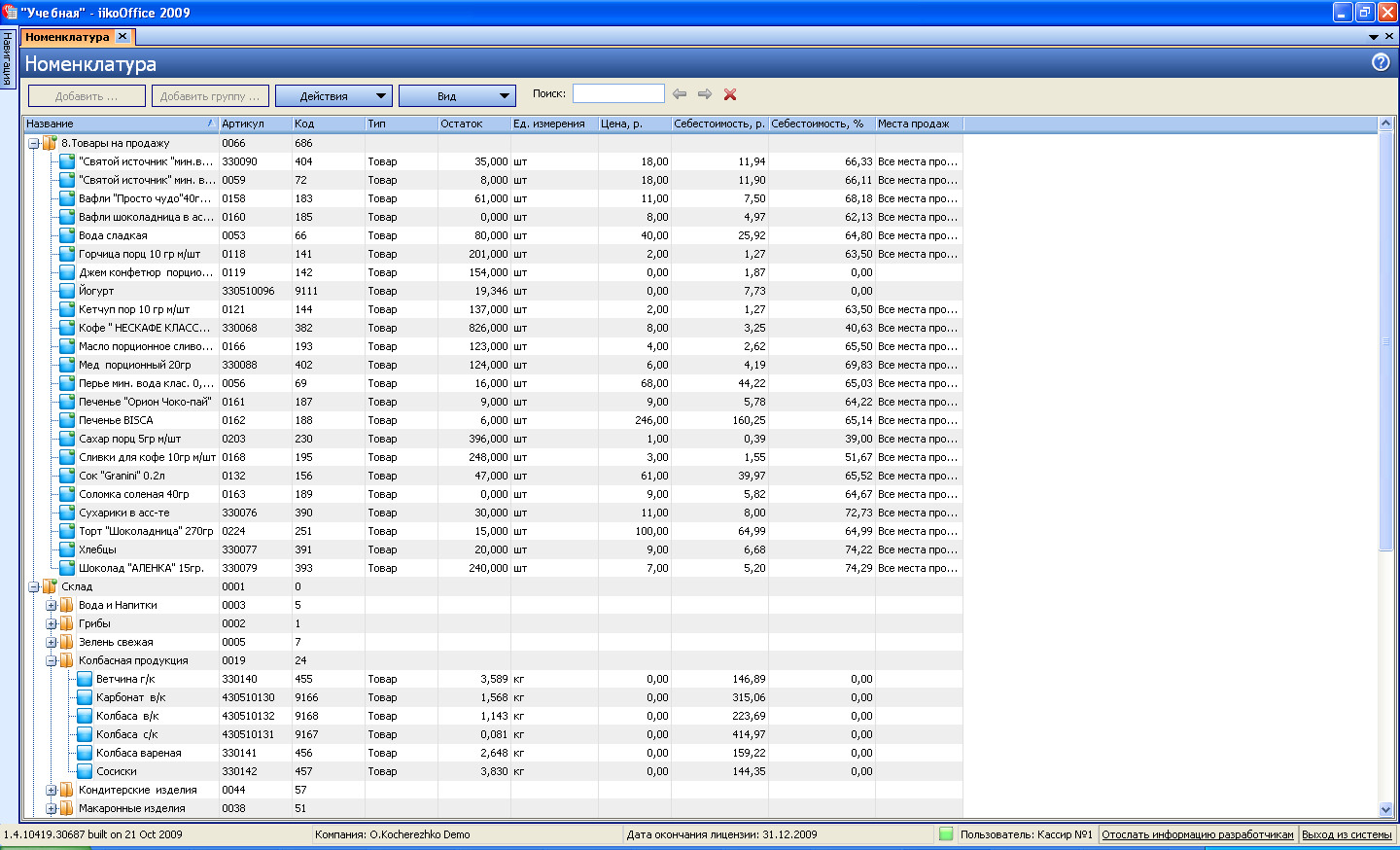Click item icon for Печенье BISCA

point(67,420)
